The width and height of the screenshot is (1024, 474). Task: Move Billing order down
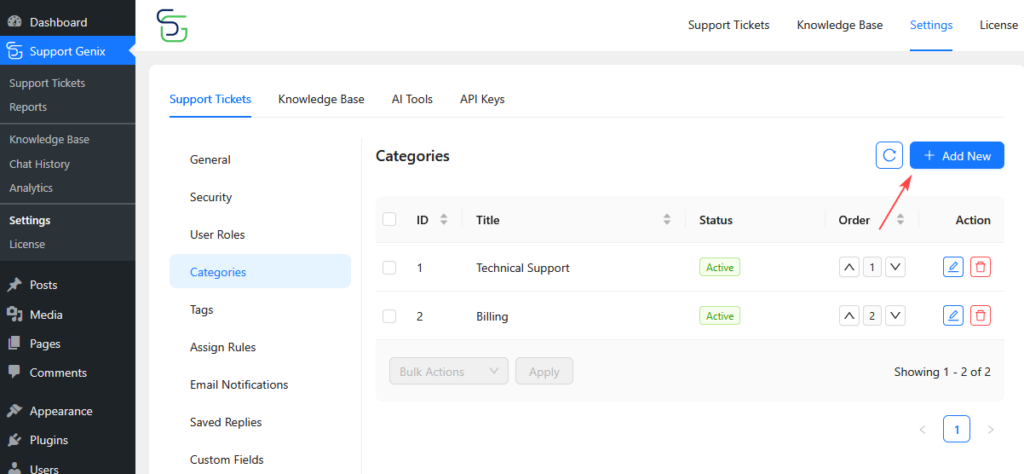(895, 316)
